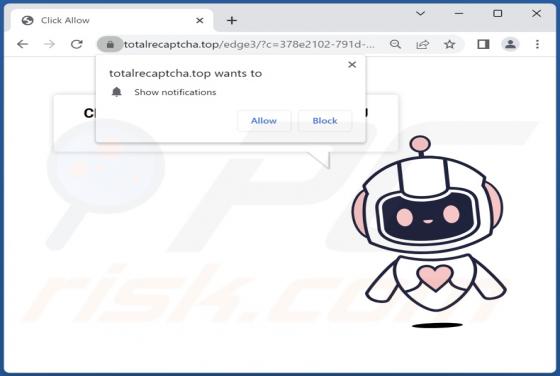This screenshot has height=376, width=560.
Task: Click the 'Show notifications' text
Action: click(175, 92)
